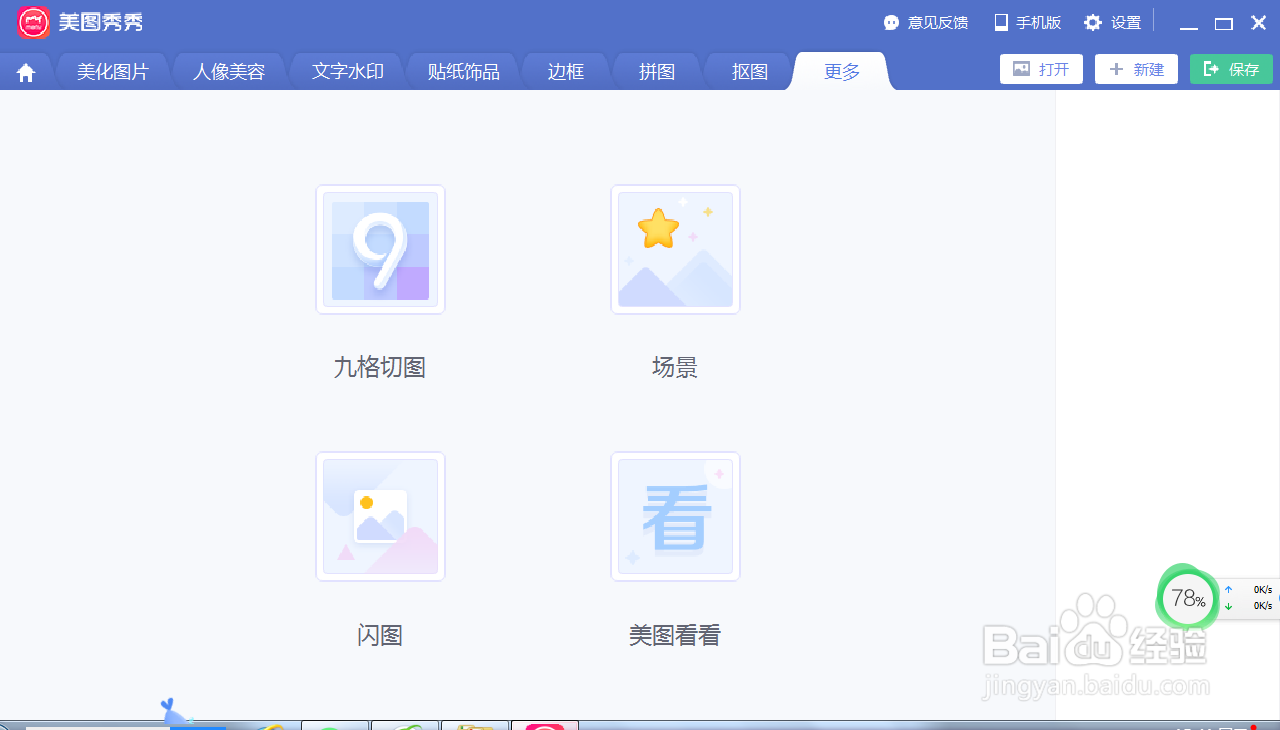Switch to the 拼图 tab
1280x730 pixels.
(x=658, y=72)
